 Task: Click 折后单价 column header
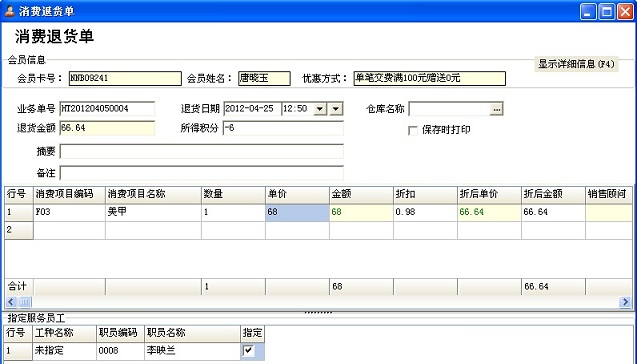pos(489,195)
